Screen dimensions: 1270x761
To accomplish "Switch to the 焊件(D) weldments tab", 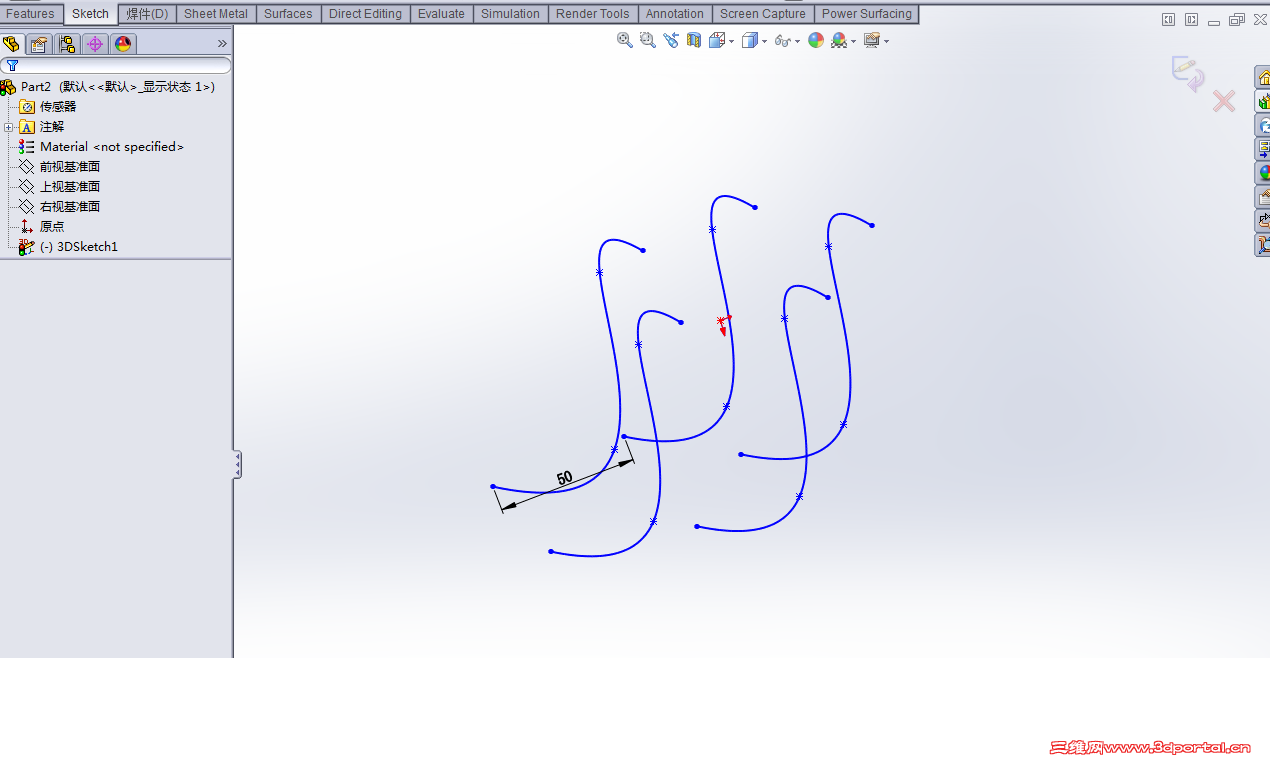I will (147, 14).
